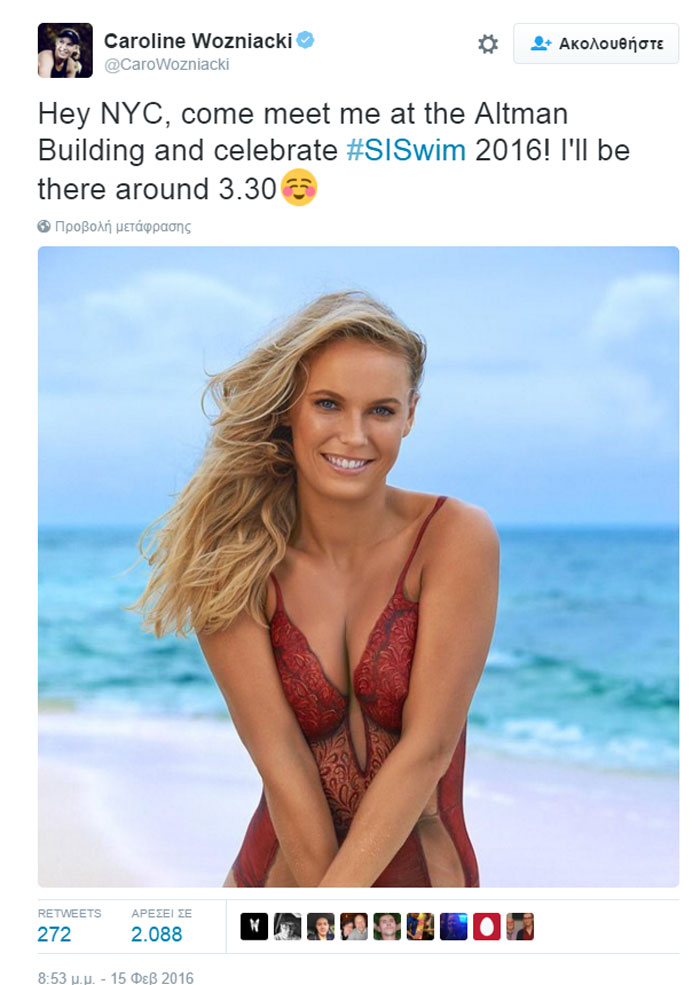Click the globe icon beside translation link
This screenshot has width=700, height=985.
point(44,226)
